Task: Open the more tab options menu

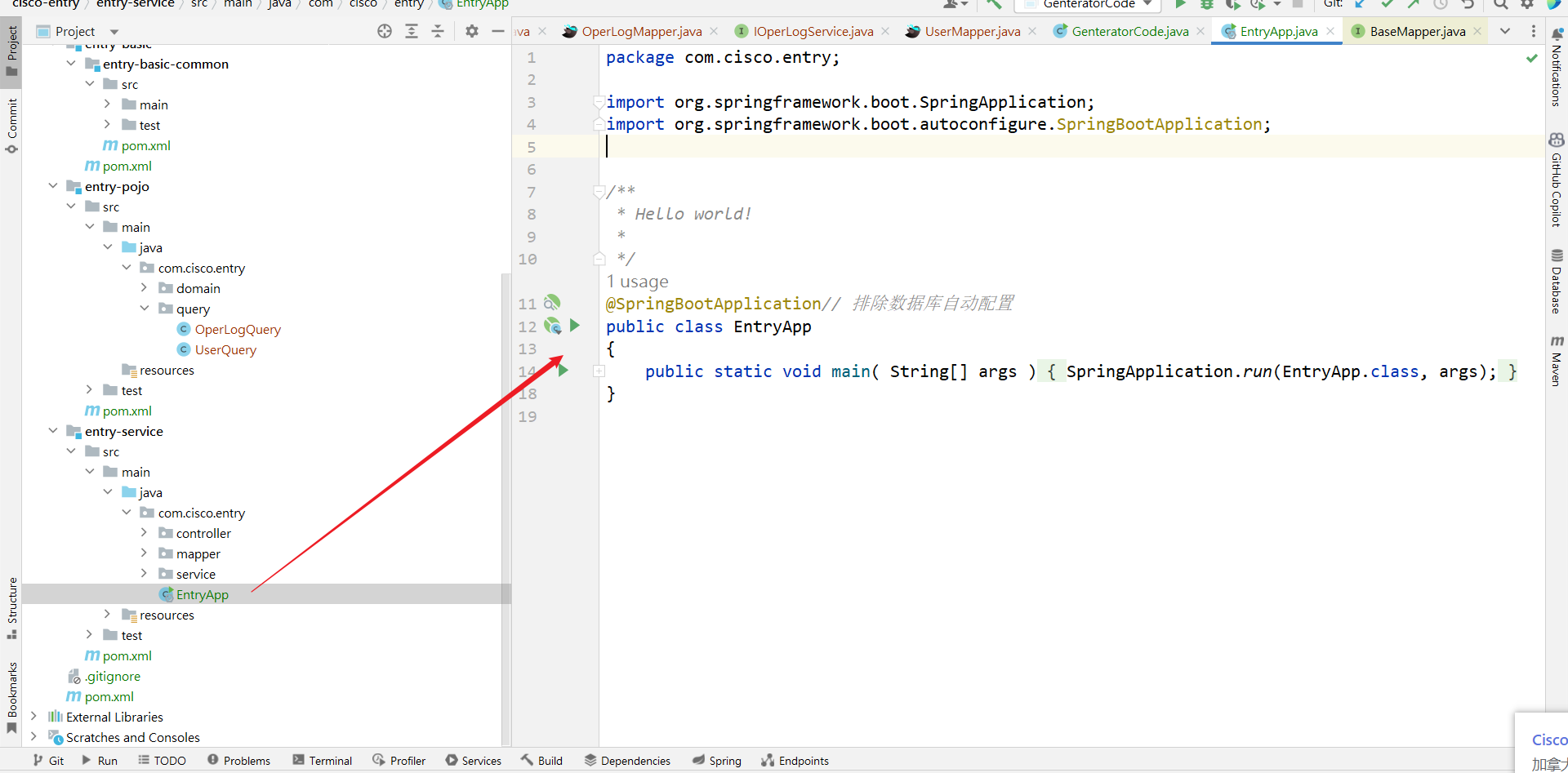Action: coord(1533,31)
